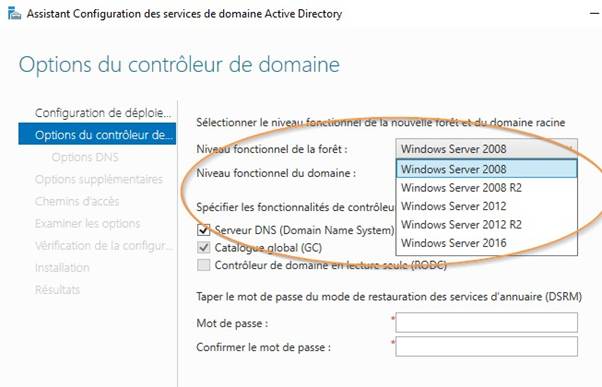602x387 pixels.
Task: Enable Contrôleur de domaine en lecture seule checkbox
Action: [203, 265]
